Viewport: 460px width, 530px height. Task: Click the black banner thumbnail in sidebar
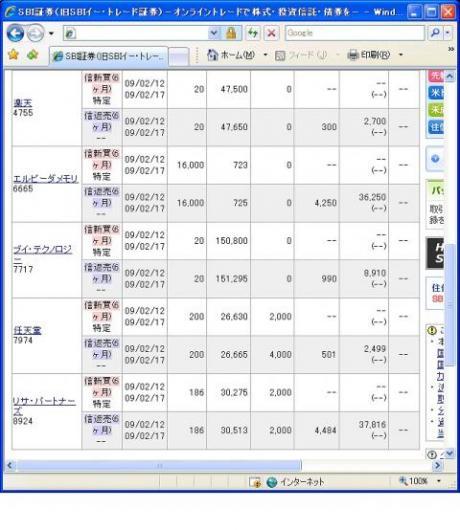pyautogui.click(x=435, y=254)
